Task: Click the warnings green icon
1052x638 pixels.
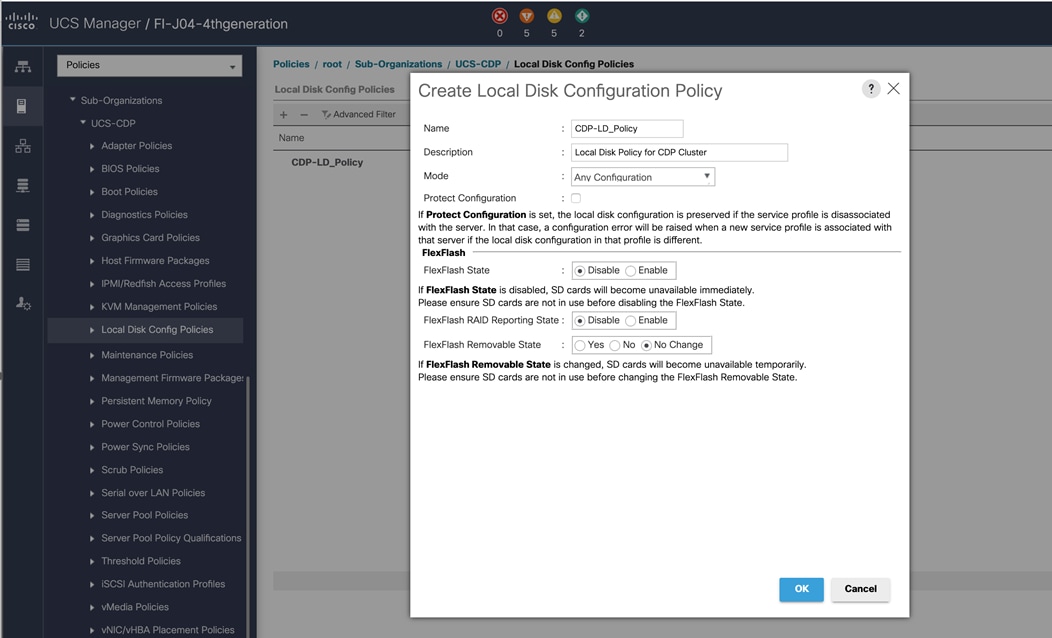Action: [x=582, y=16]
